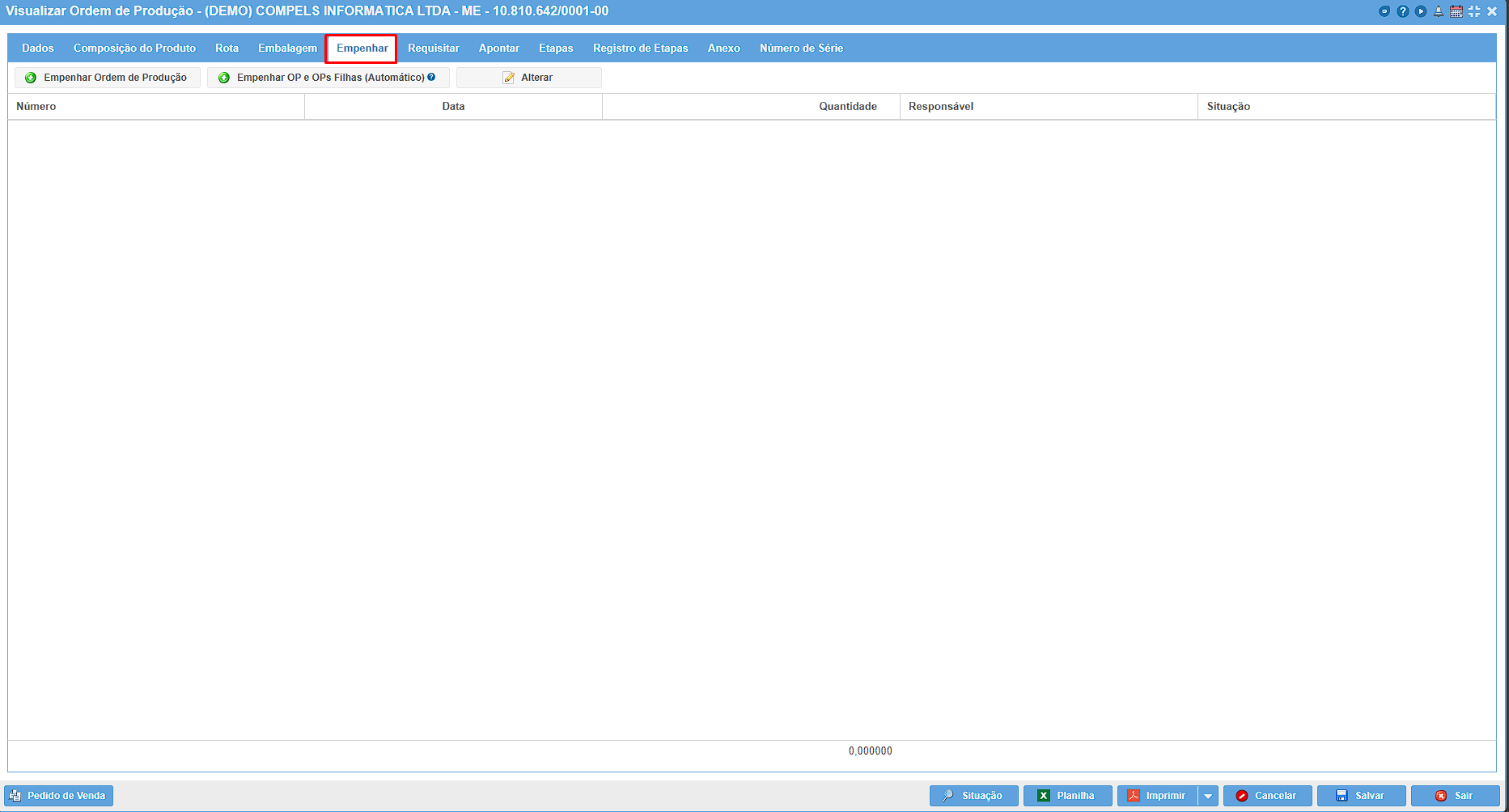This screenshot has width=1509, height=812.
Task: Click the Cancelar button
Action: [1267, 796]
